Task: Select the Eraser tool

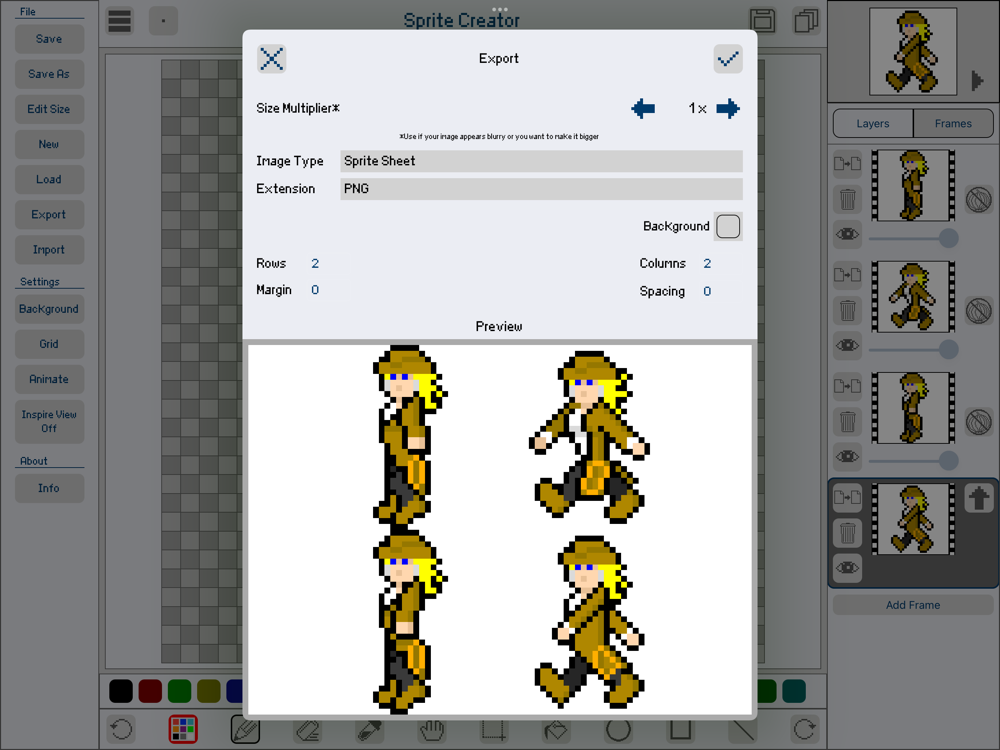Action: click(308, 729)
